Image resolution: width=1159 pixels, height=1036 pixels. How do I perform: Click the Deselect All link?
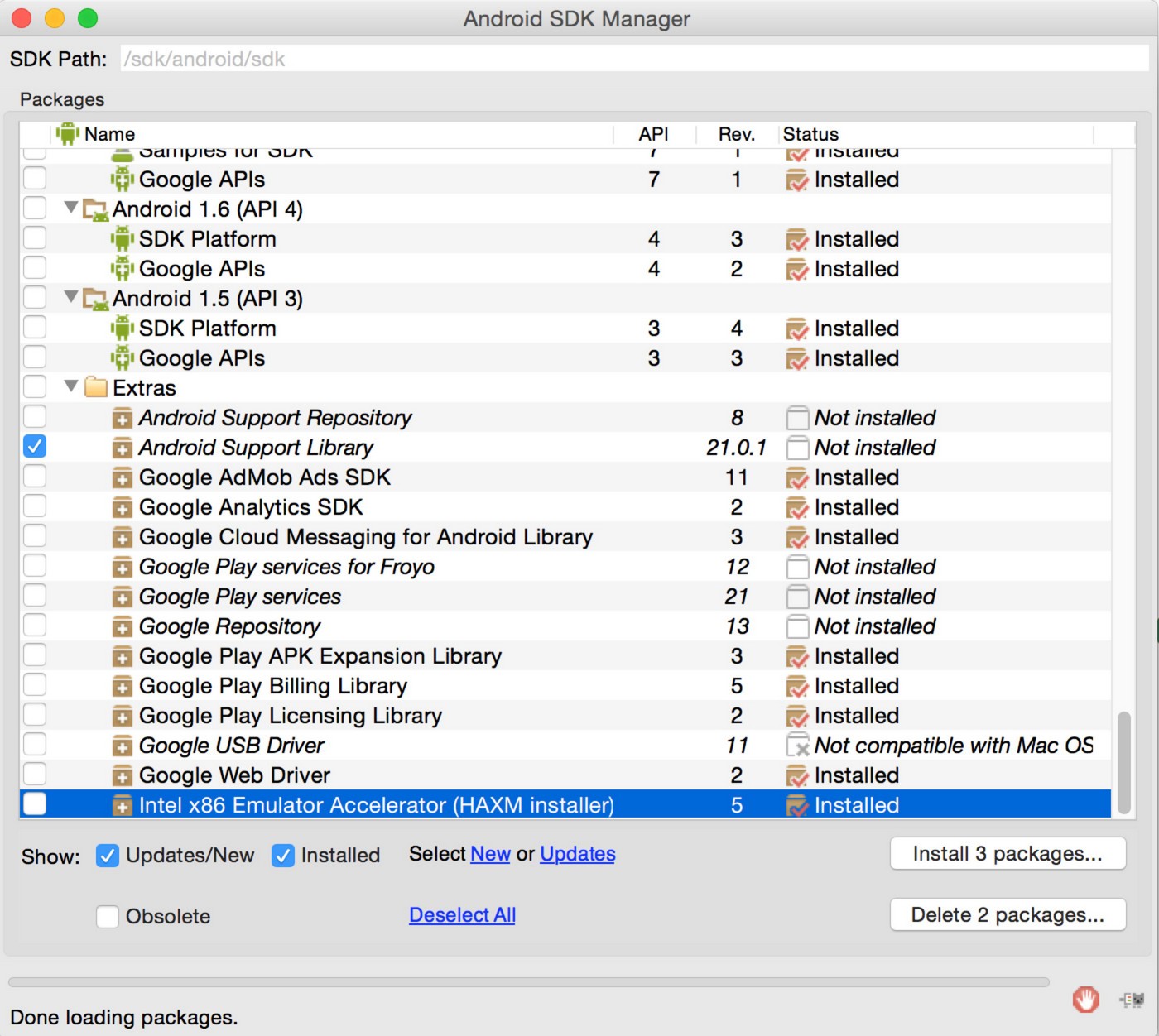coord(462,915)
